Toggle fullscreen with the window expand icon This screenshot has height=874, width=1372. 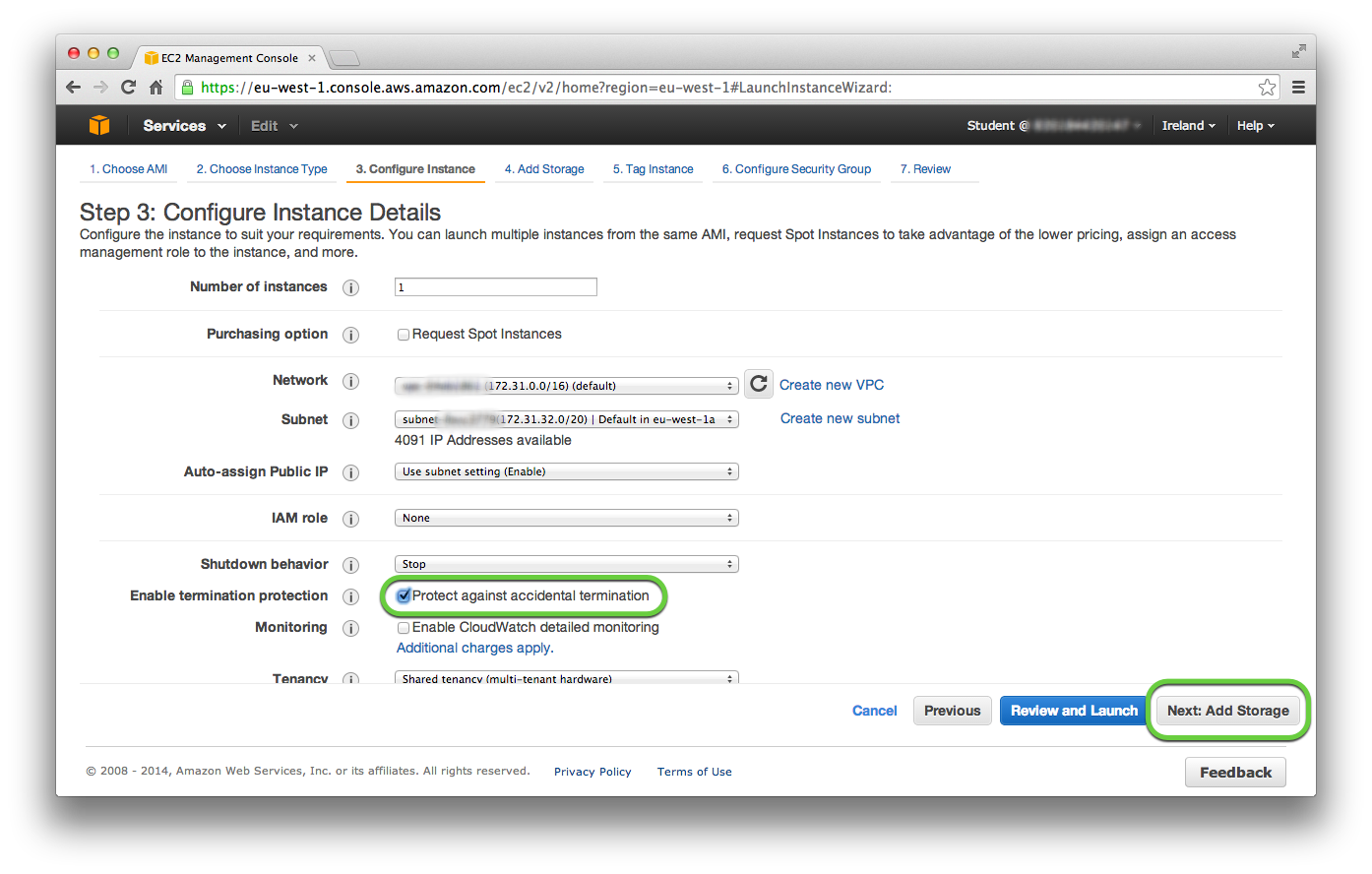1298,51
